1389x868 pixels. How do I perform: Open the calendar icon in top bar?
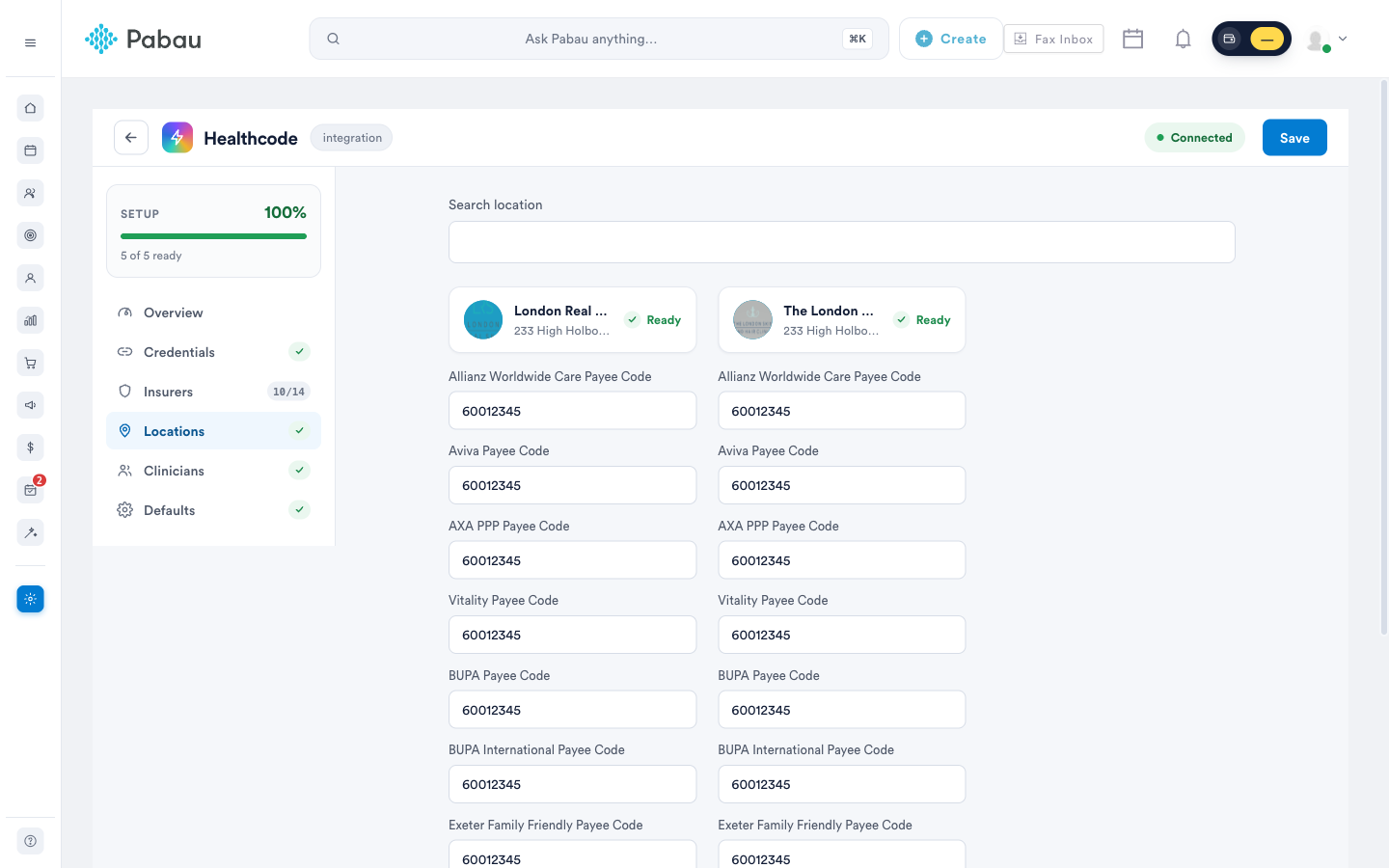click(x=1133, y=39)
